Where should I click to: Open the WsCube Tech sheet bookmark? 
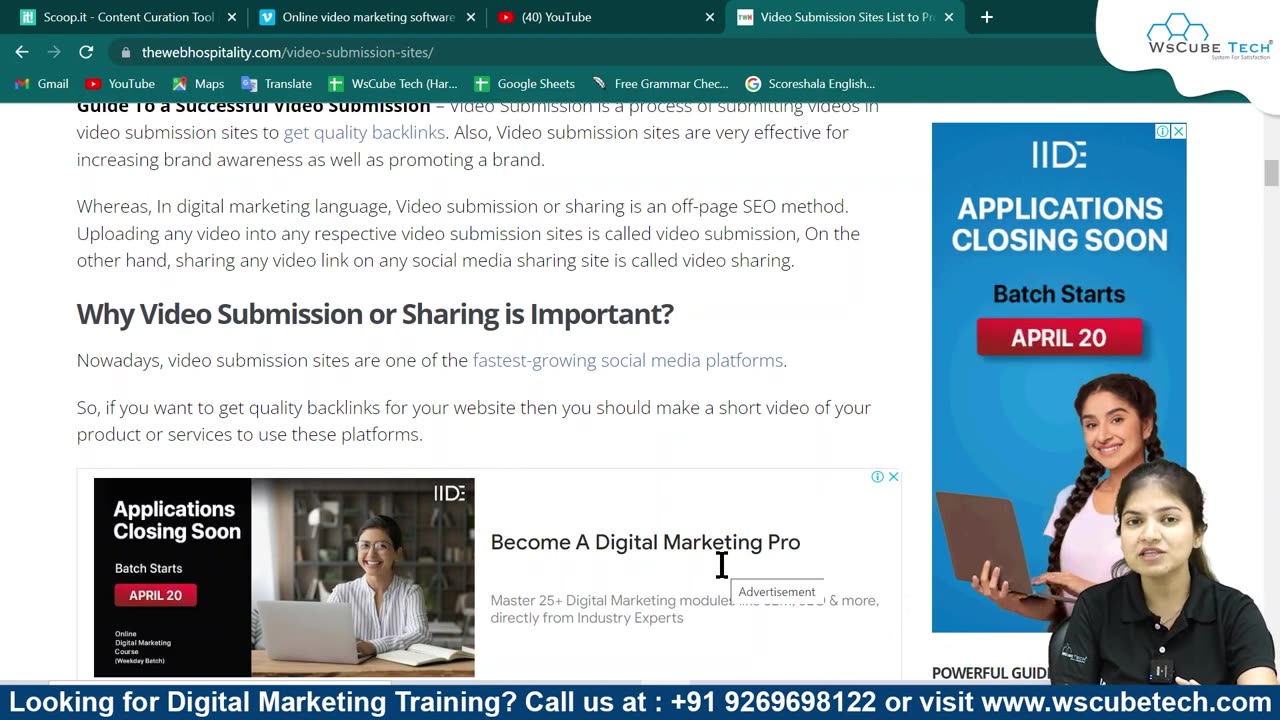click(393, 84)
